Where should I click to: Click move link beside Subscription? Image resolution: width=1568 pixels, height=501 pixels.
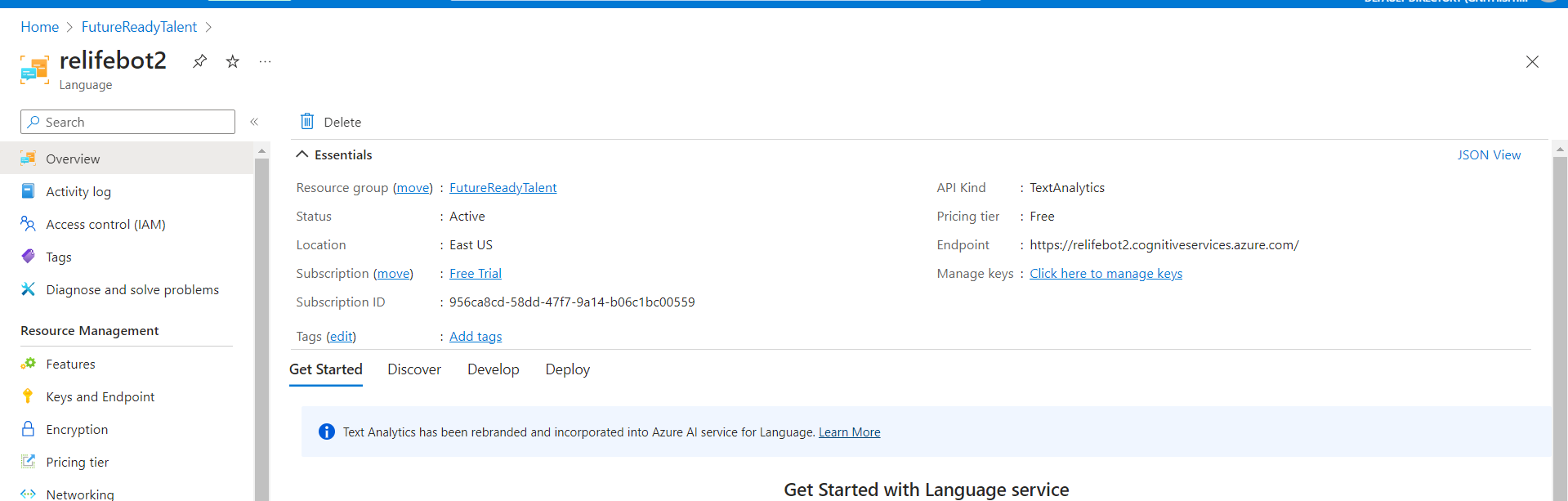pyautogui.click(x=393, y=273)
